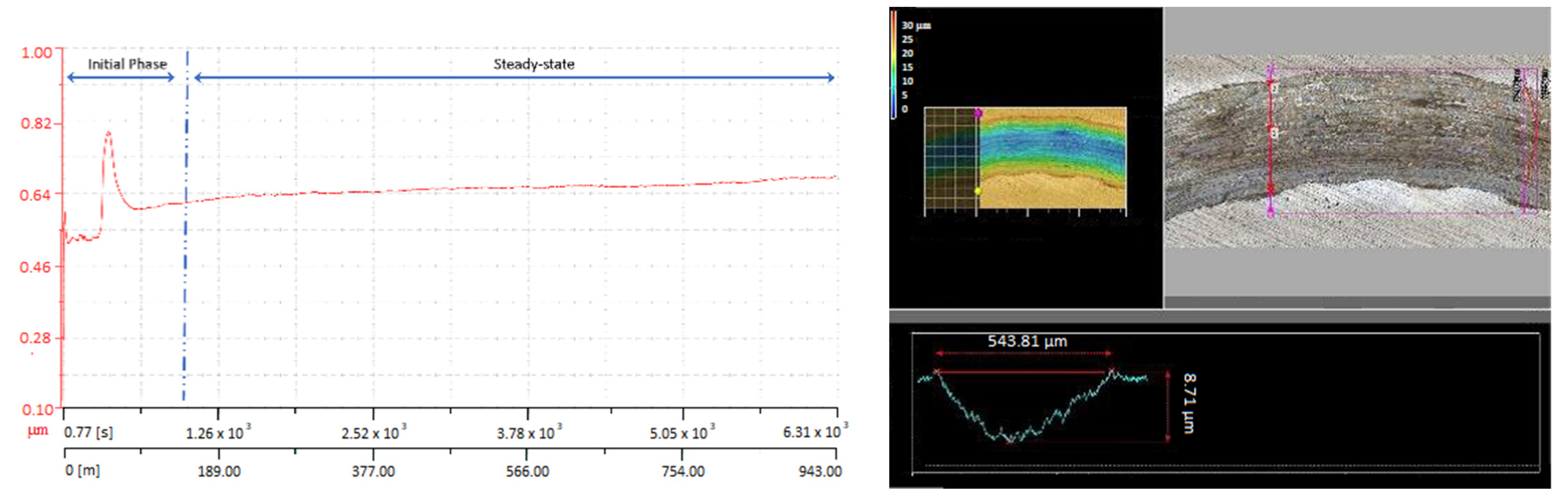Image resolution: width=1568 pixels, height=500 pixels.
Task: Click the lowest-point marker on profile curve
Action: 1010,441
